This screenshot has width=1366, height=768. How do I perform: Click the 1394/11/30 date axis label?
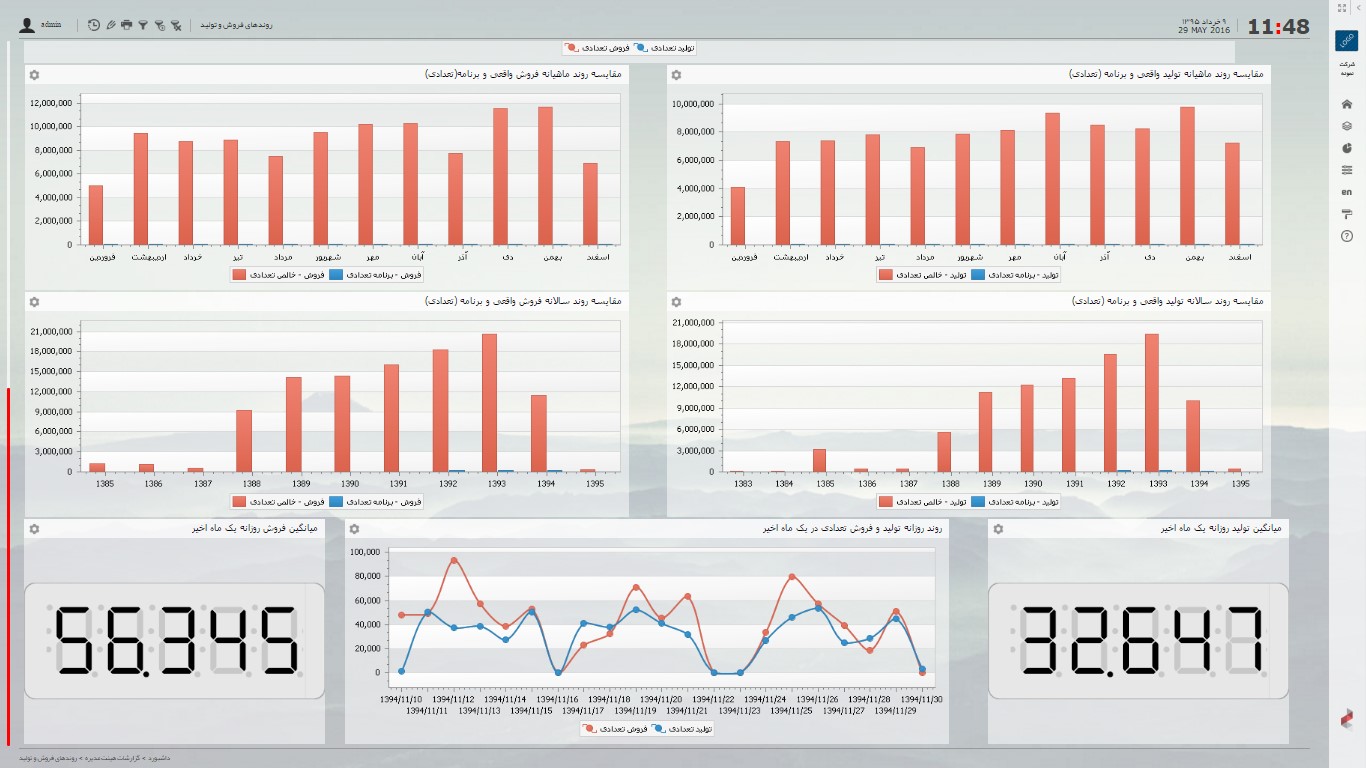(921, 699)
